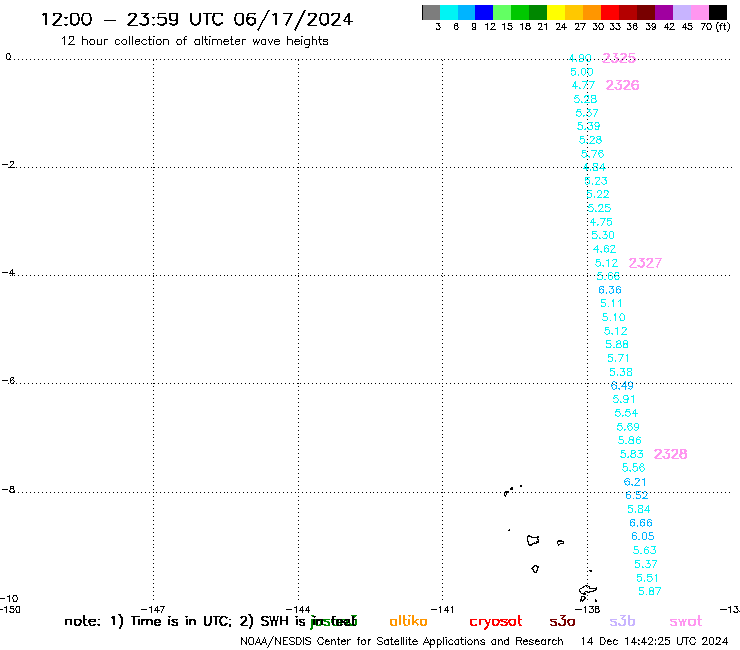Click the wave height value 4.77
Screen dimensions: 740x650
583,85
